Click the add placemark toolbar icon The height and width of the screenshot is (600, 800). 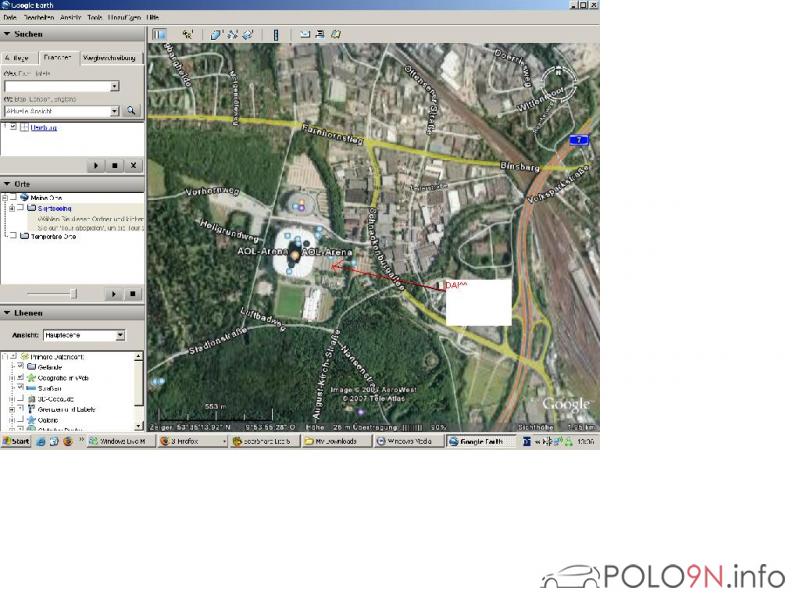coord(188,34)
